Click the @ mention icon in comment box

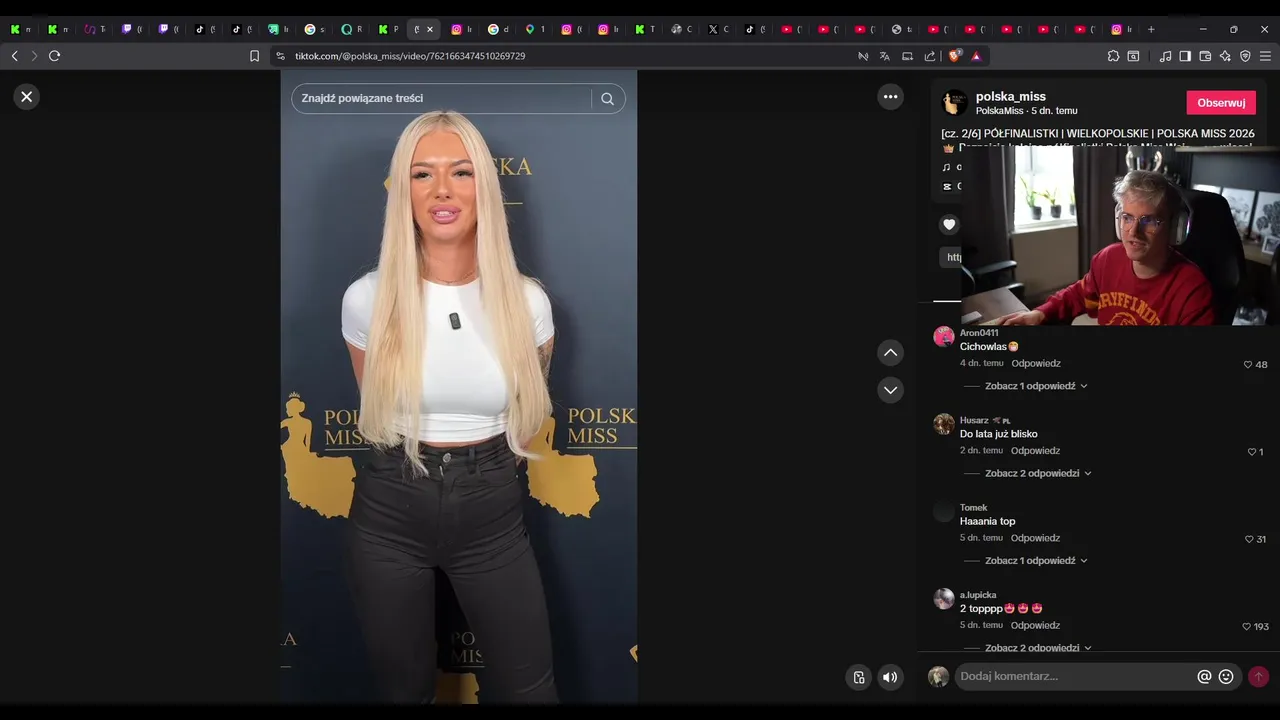click(1204, 677)
